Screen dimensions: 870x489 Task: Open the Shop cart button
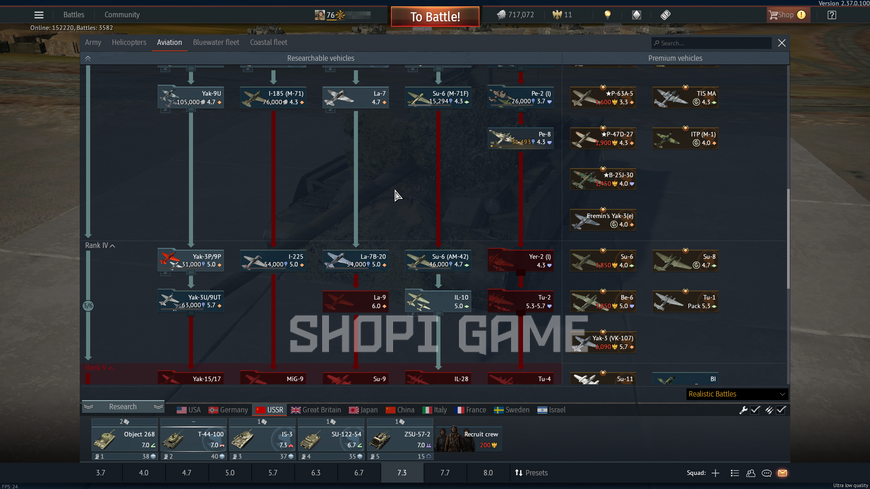coord(787,15)
